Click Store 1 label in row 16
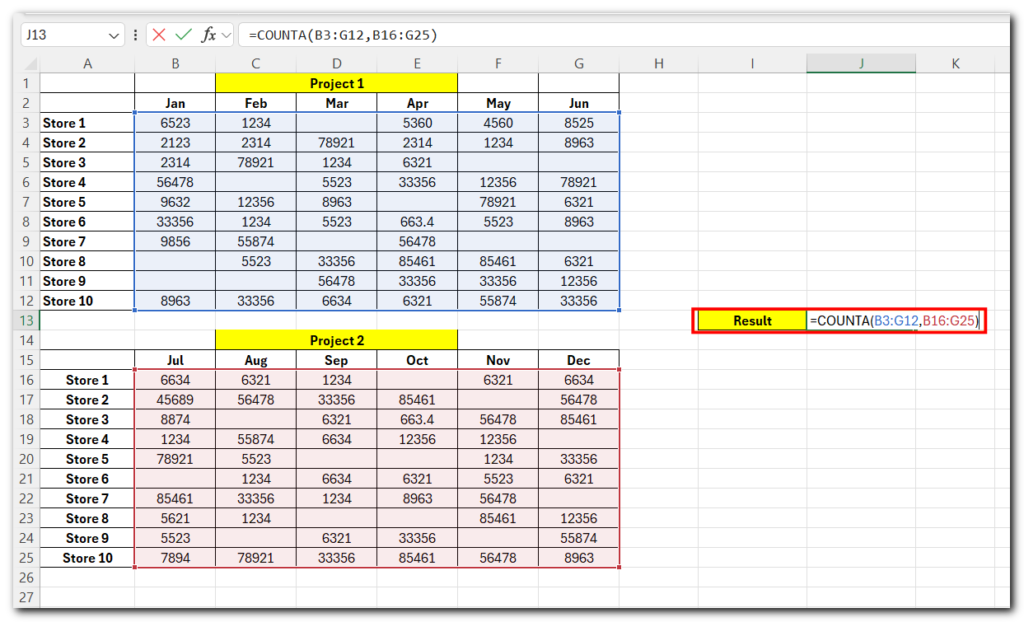 pyautogui.click(x=88, y=380)
